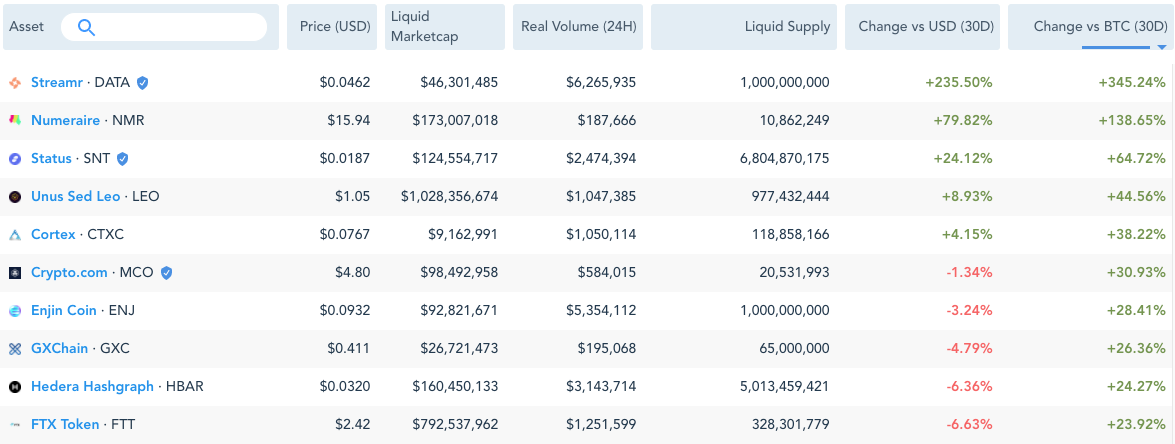Click the liquid supply 6,804,870,175

tap(785, 159)
